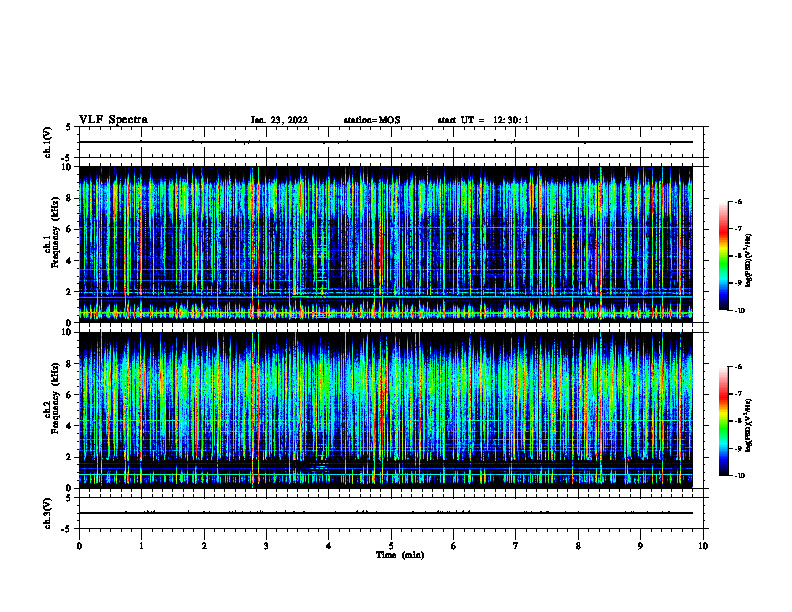Click ch.2 frequency axis tick "4"
This screenshot has width=792, height=612.
coord(69,426)
